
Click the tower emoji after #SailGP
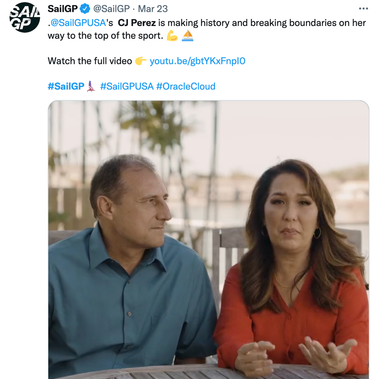click(x=91, y=86)
